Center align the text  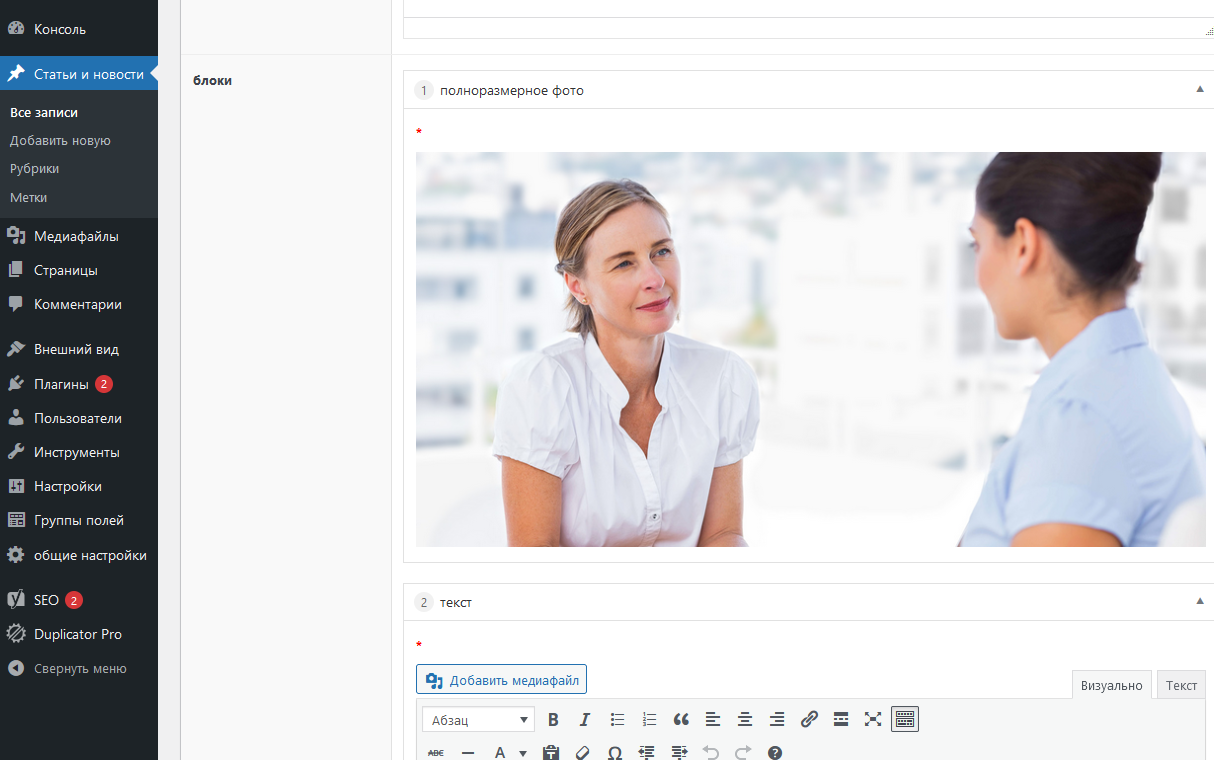pos(745,719)
